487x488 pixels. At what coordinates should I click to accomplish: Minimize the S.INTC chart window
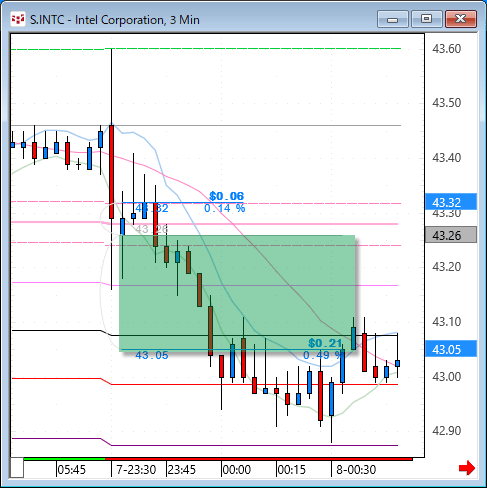pos(393,19)
